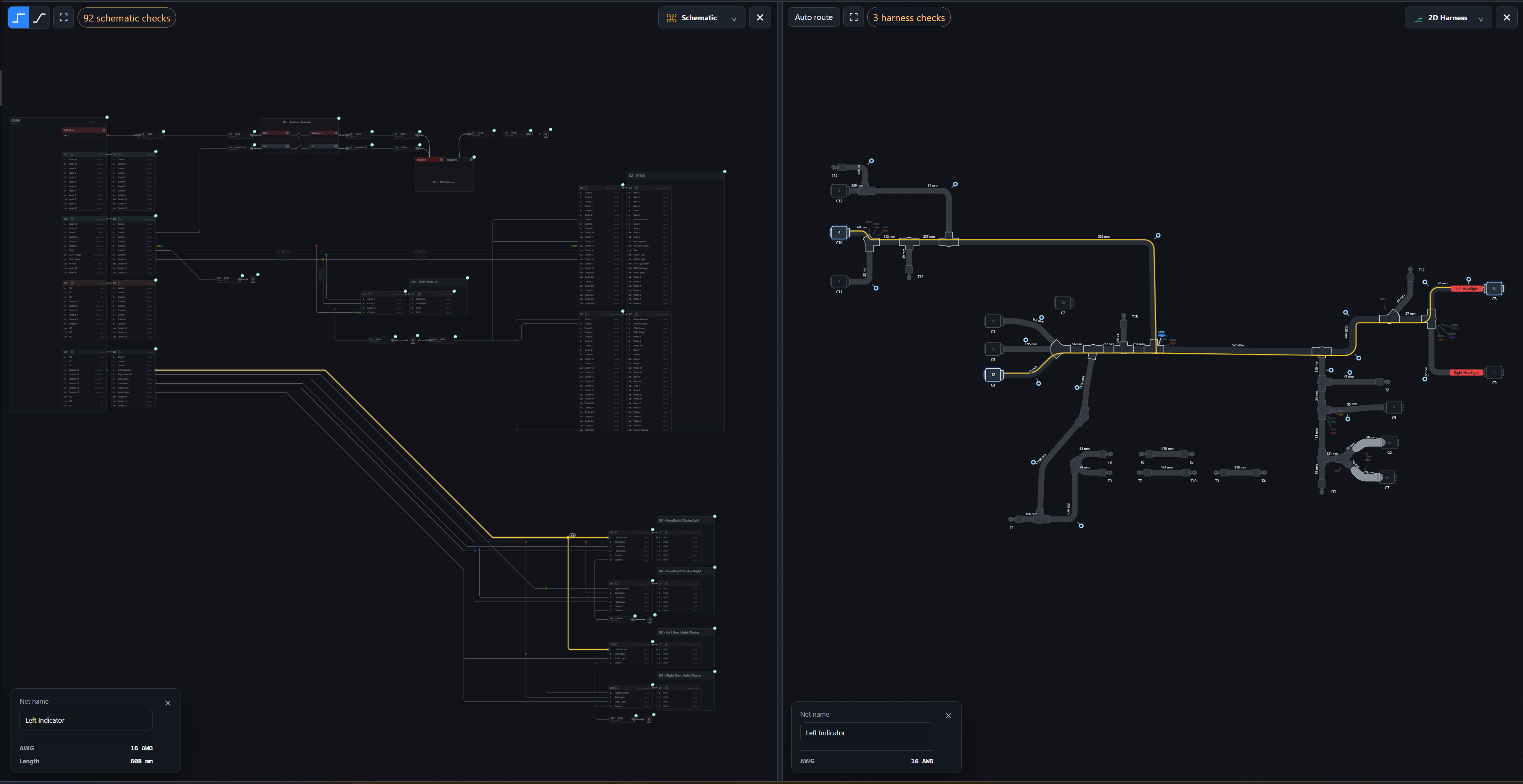1523x784 pixels.
Task: Close the Schematic panel
Action: click(760, 18)
